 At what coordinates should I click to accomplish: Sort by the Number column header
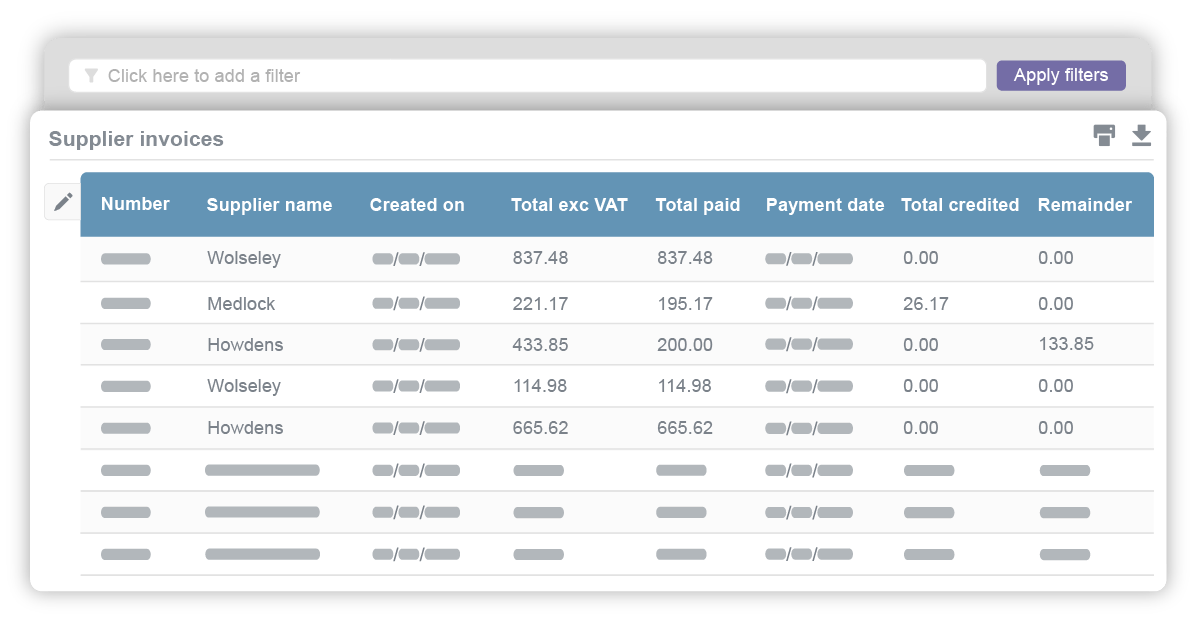click(135, 204)
